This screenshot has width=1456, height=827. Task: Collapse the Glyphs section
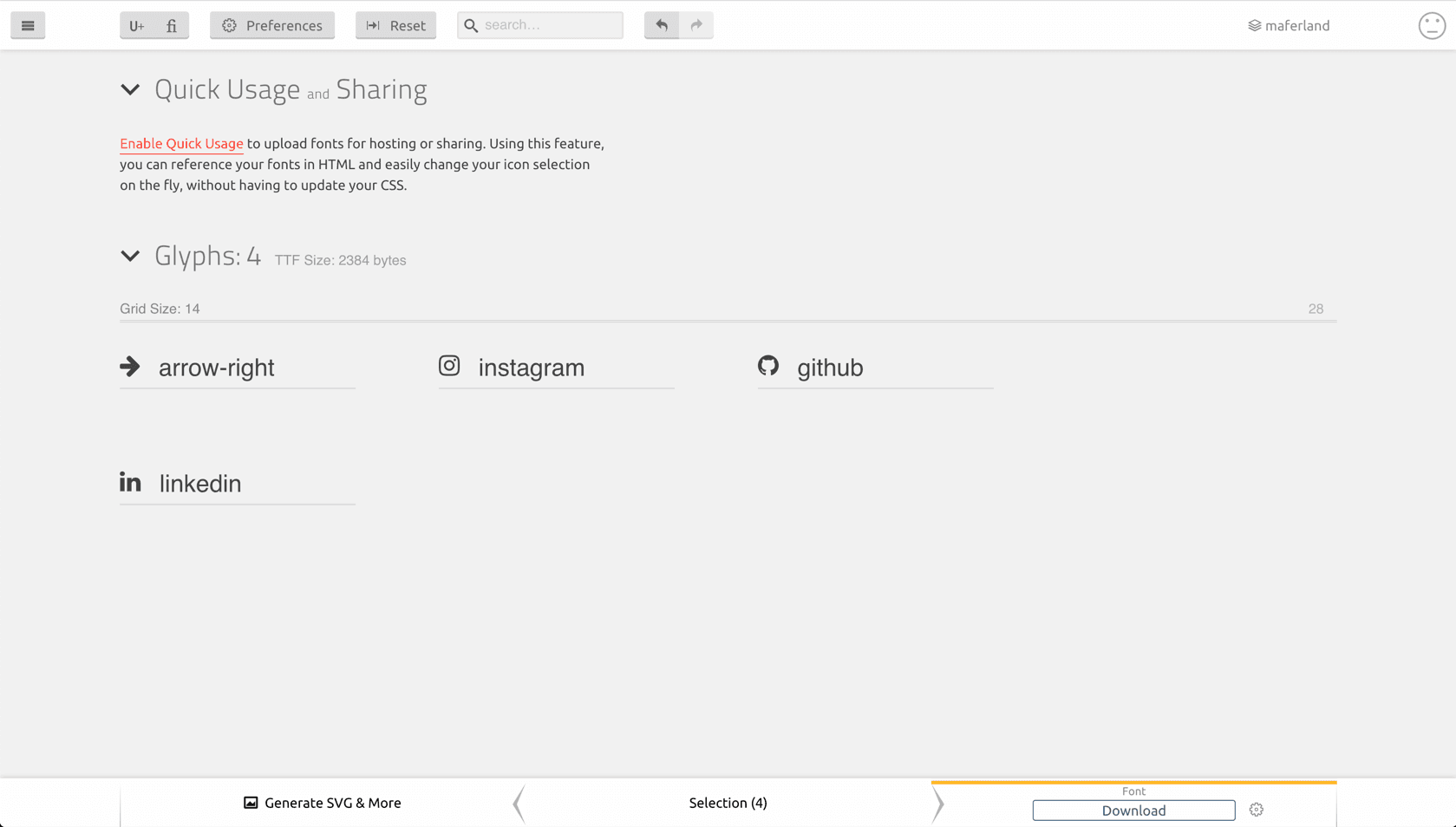(x=130, y=256)
